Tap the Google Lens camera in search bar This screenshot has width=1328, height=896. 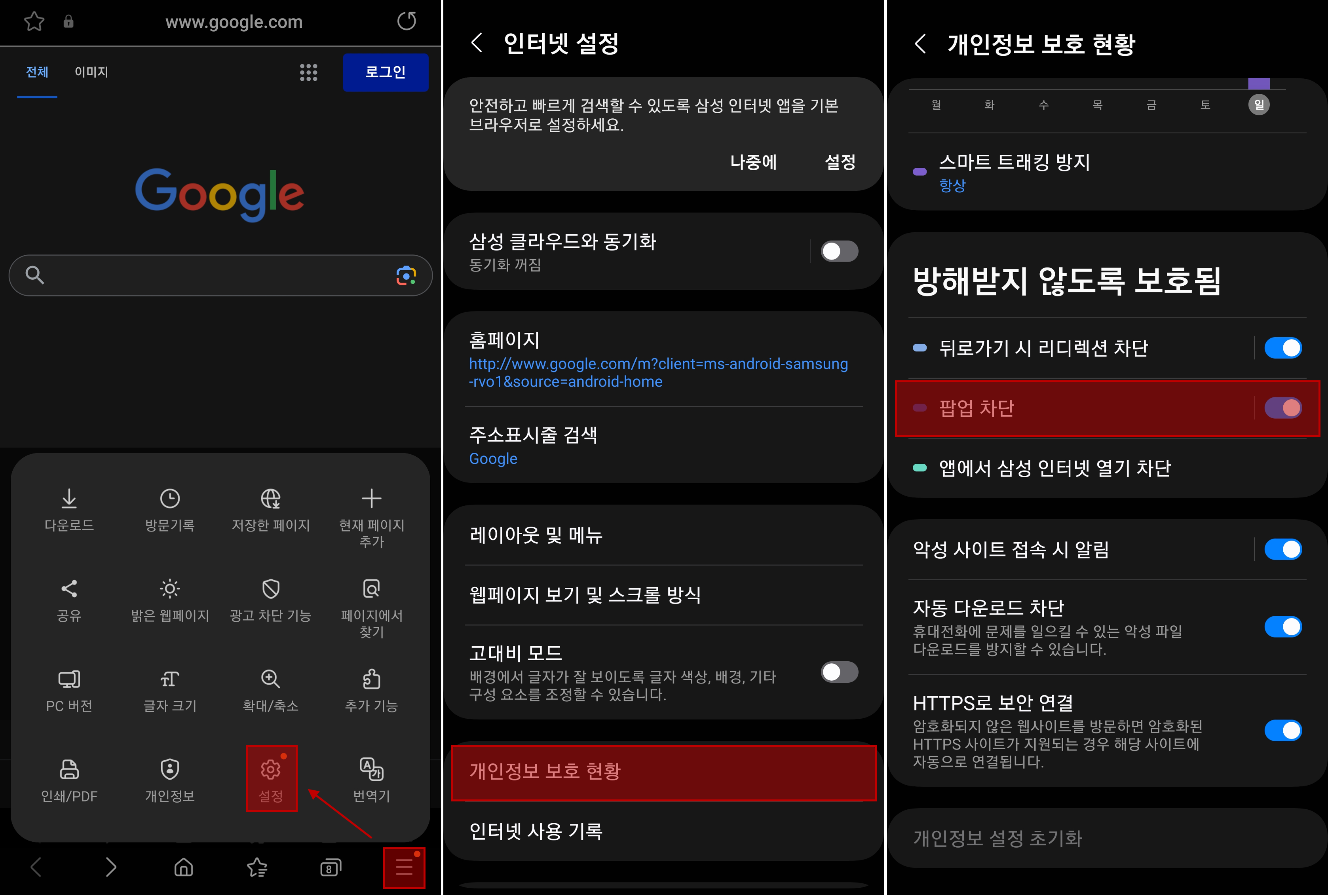coord(405,275)
